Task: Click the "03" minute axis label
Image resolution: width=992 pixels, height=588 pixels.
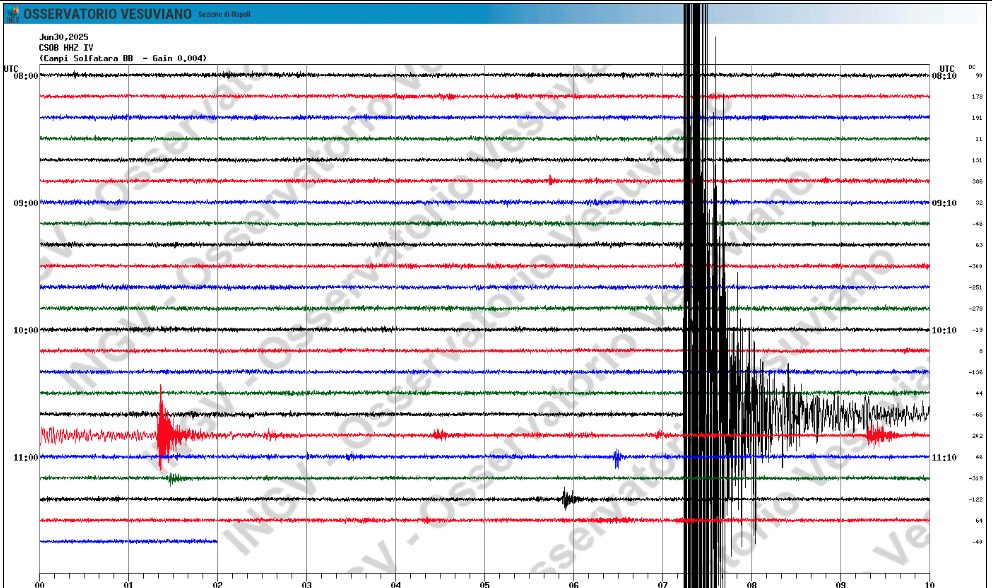Action: [x=307, y=584]
